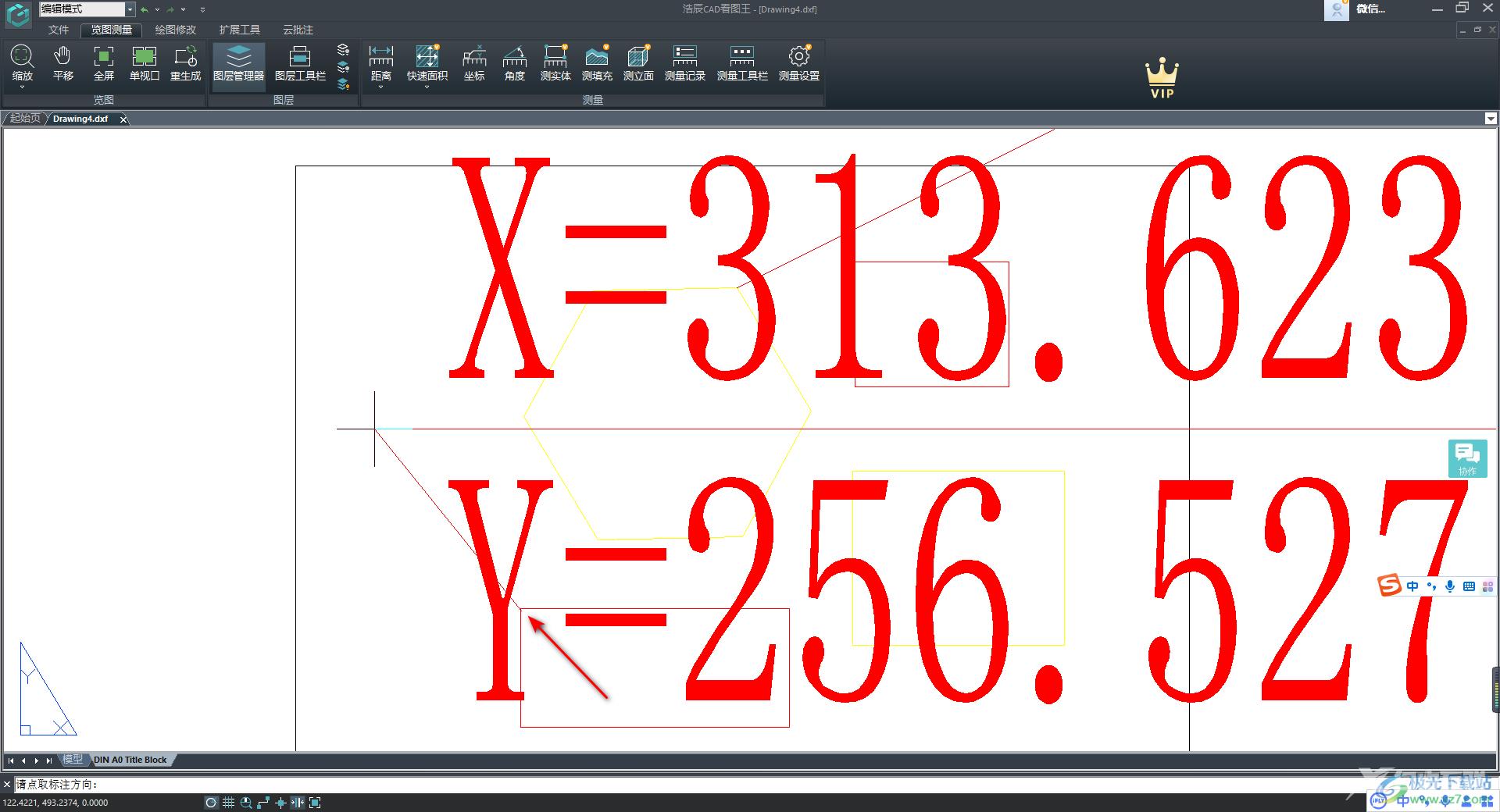Viewport: 1500px width, 812px height.
Task: Click the Sogou IME language 中 indicator
Action: click(1412, 586)
